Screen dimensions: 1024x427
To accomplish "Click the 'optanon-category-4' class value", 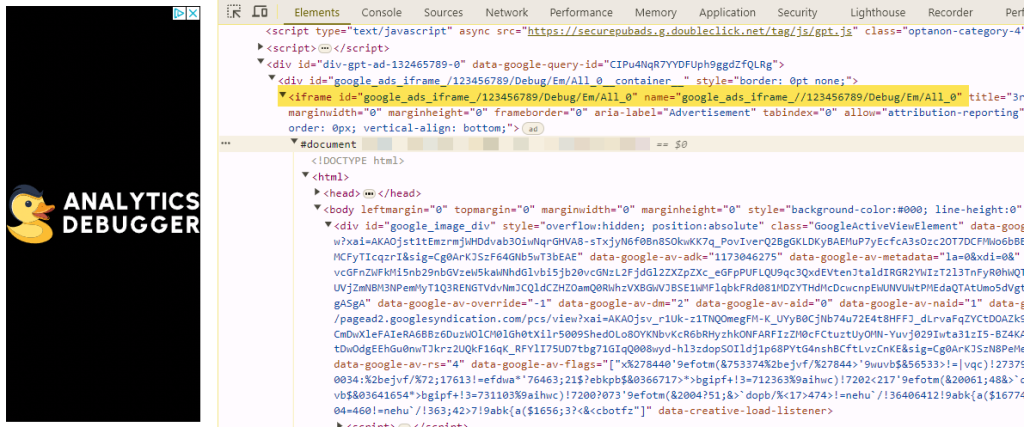I will coord(965,31).
